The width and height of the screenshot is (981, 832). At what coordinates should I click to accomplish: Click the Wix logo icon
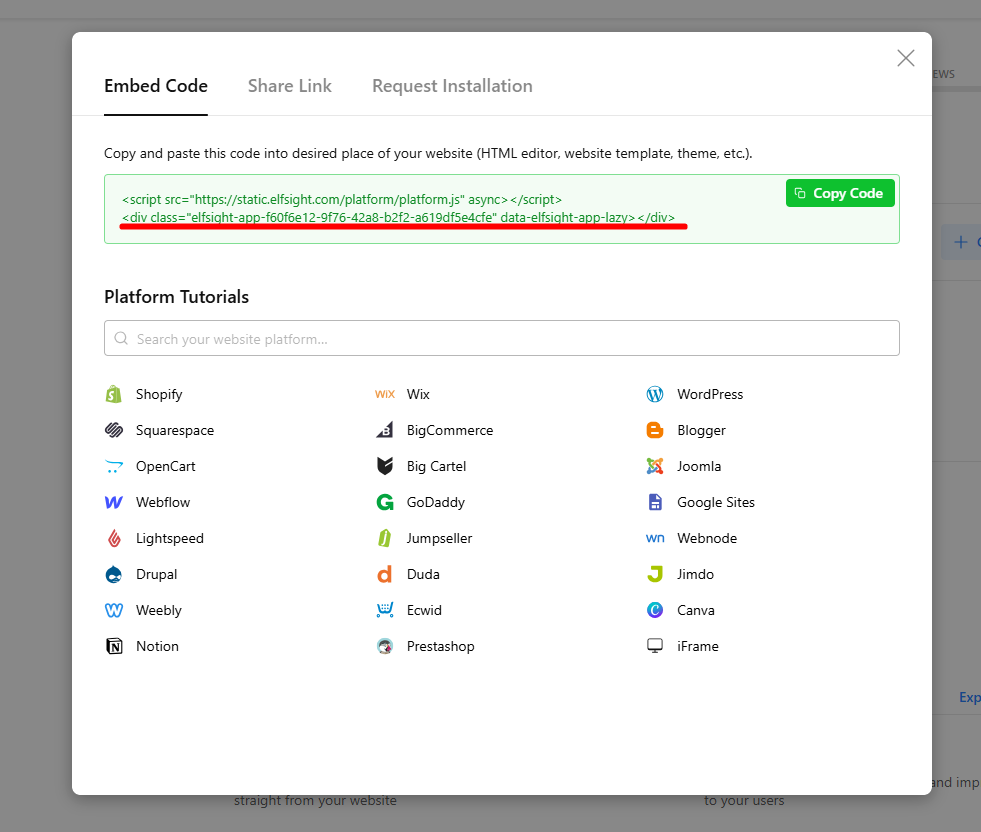coord(385,394)
